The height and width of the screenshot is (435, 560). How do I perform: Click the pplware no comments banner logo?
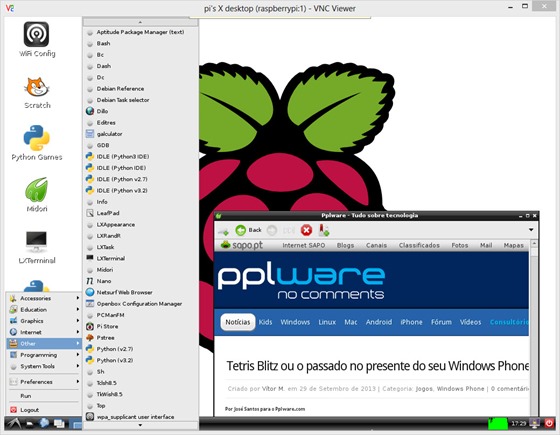click(x=301, y=282)
